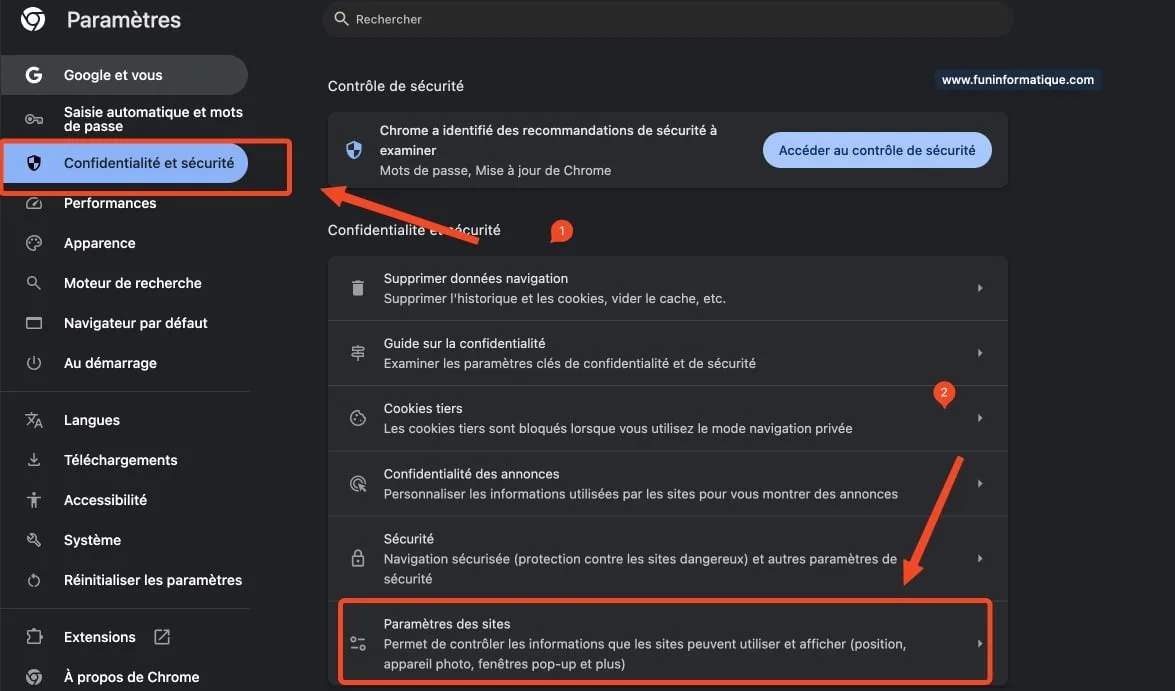1175x691 pixels.
Task: Select the shield icon next to Confidentialité et sécurité
Action: pyautogui.click(x=34, y=162)
